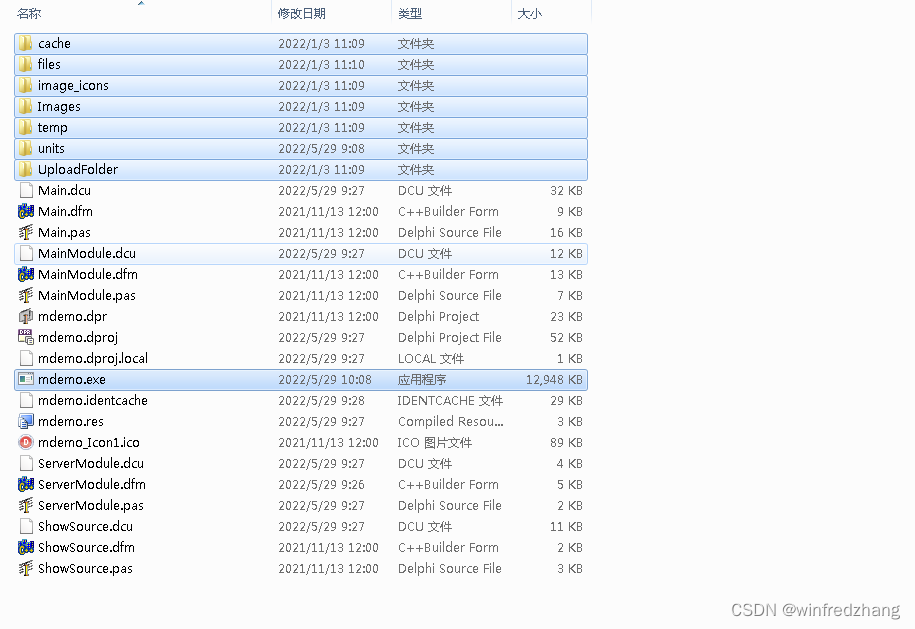Sort by the 修改日期 column header

pyautogui.click(x=331, y=13)
